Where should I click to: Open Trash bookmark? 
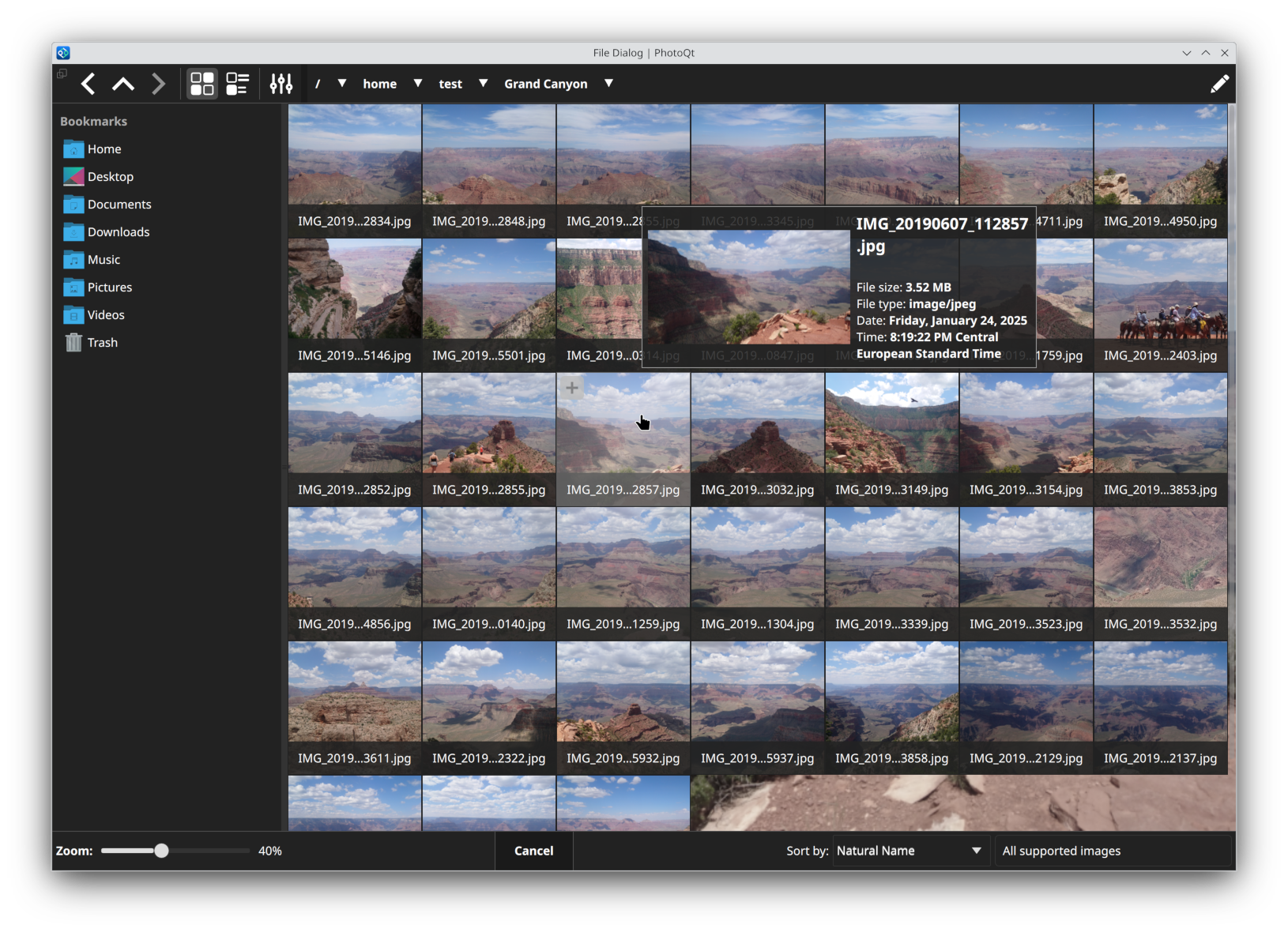coord(102,343)
